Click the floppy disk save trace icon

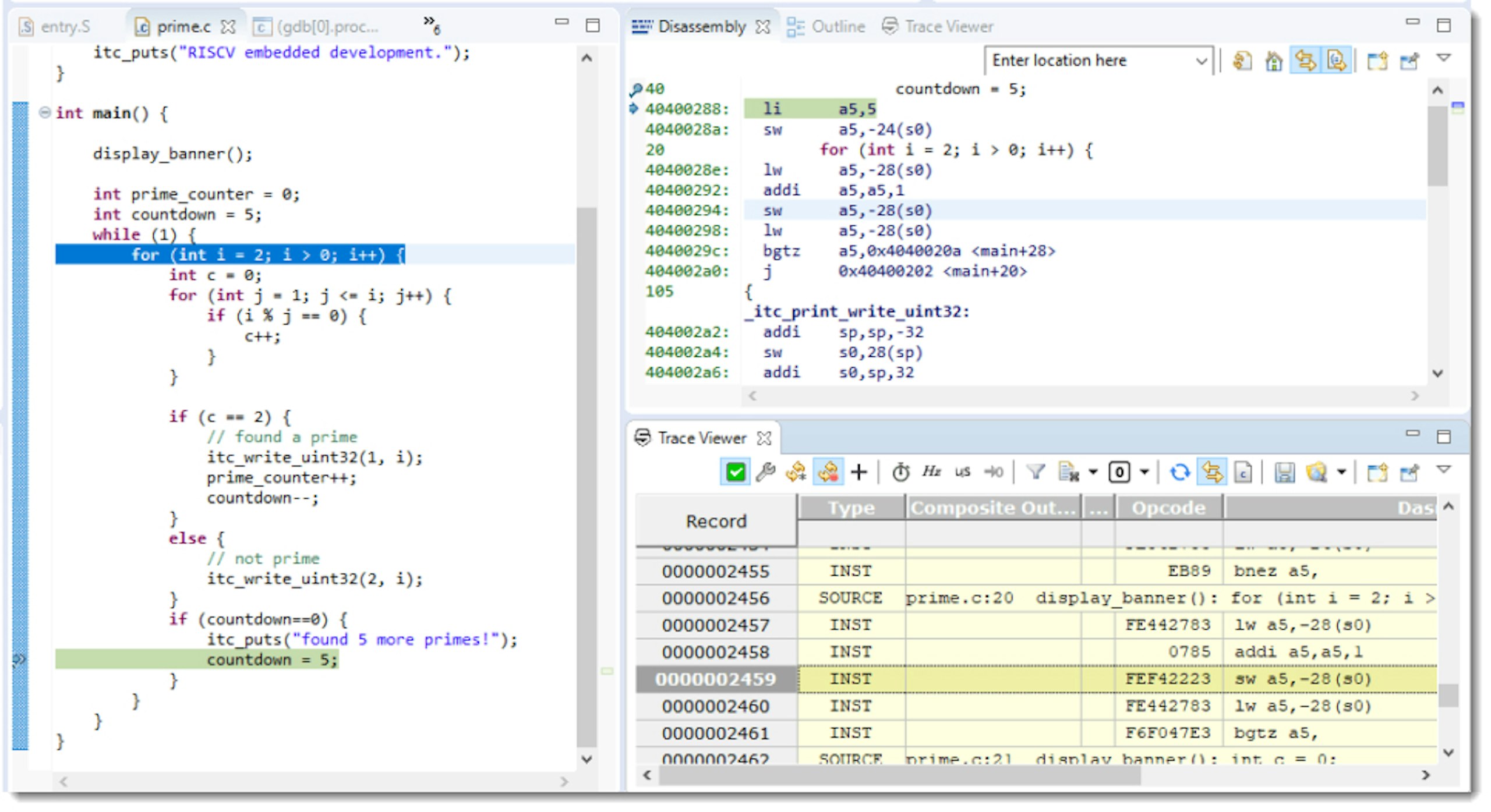coord(1284,471)
